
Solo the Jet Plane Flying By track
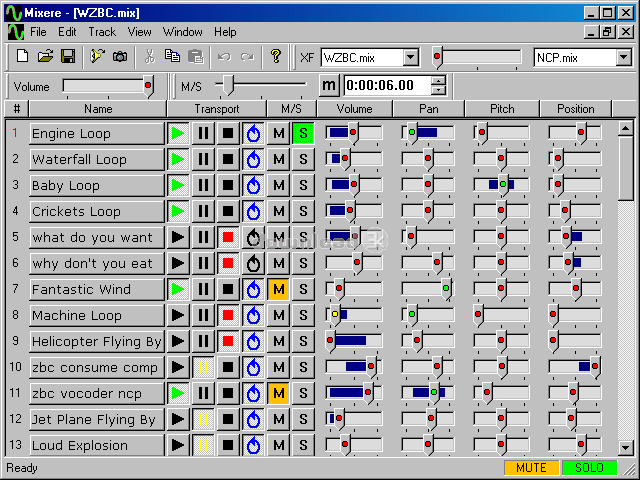[x=303, y=419]
